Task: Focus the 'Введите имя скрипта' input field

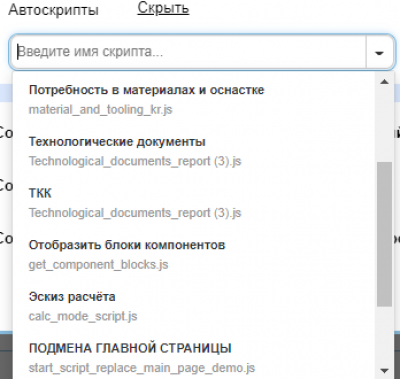Action: [189, 52]
